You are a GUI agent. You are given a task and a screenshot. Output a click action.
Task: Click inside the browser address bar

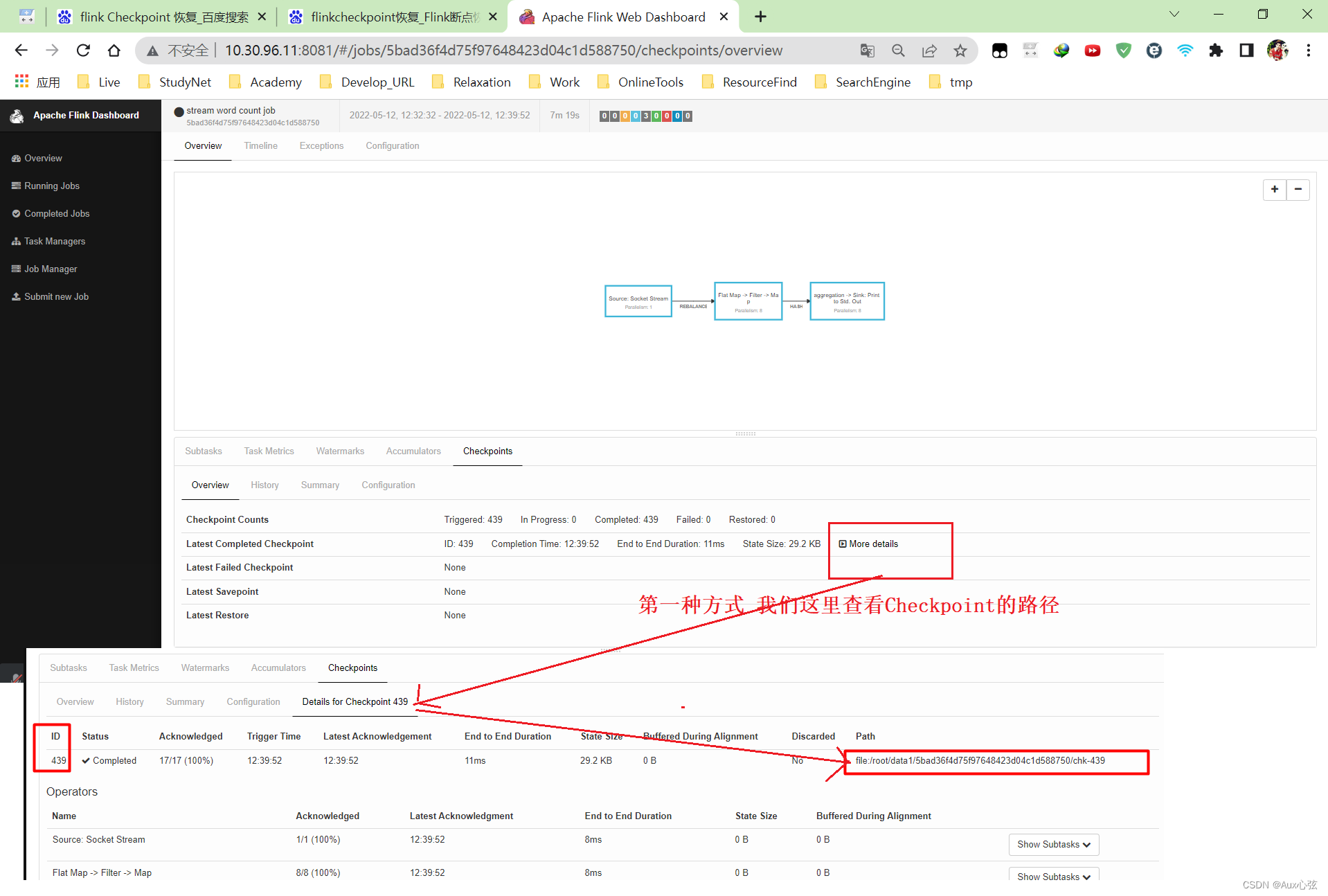coord(485,50)
